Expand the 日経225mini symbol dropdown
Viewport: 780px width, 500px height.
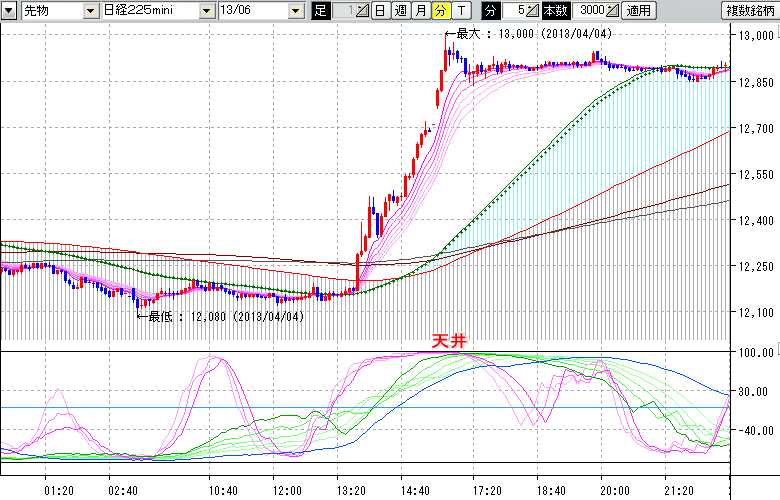[207, 11]
